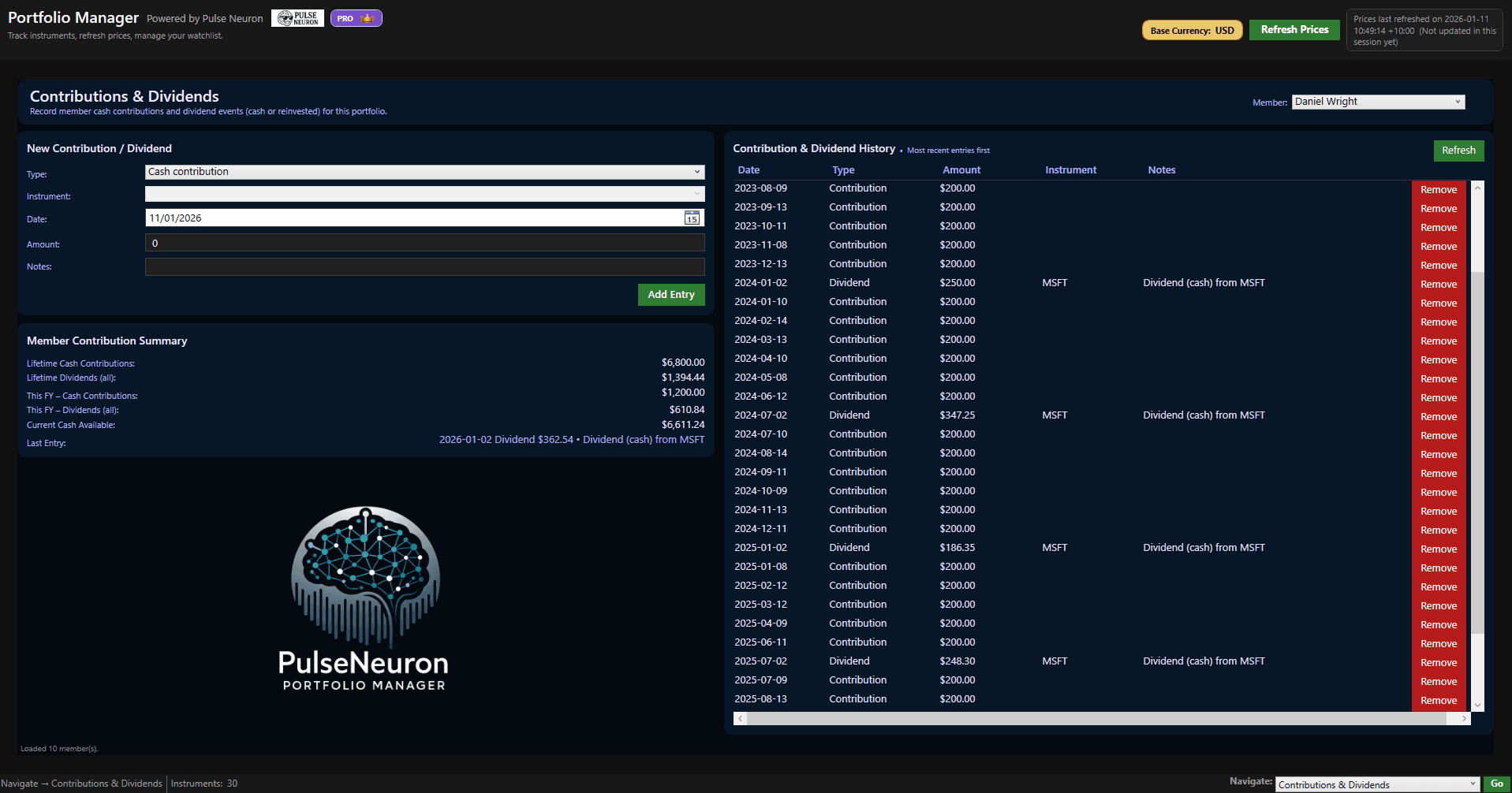Open the Member dropdown showing Daniel Wright
Image resolution: width=1512 pixels, height=793 pixels.
(1377, 101)
